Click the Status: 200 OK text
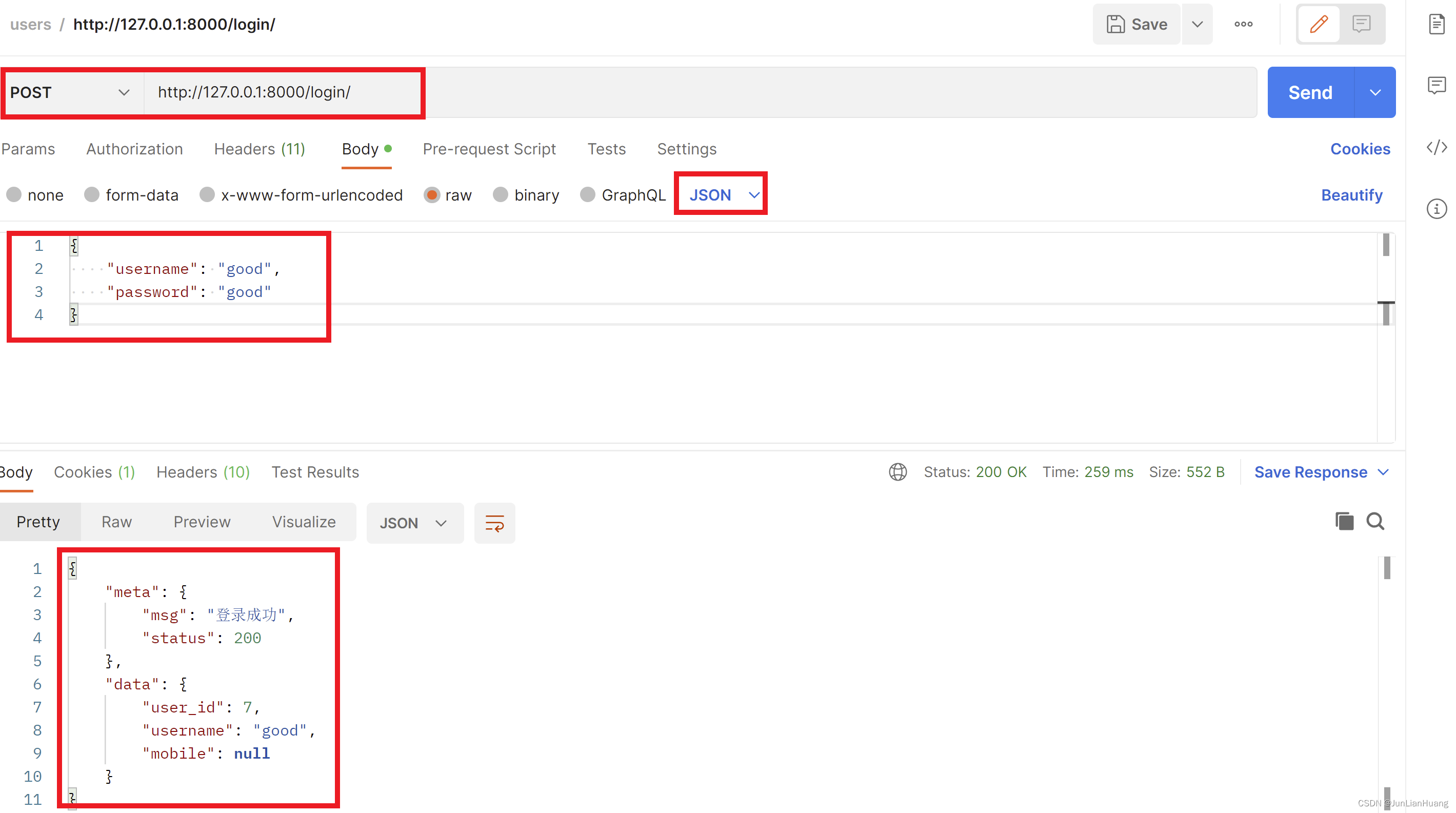The image size is (1456, 813). tap(975, 472)
